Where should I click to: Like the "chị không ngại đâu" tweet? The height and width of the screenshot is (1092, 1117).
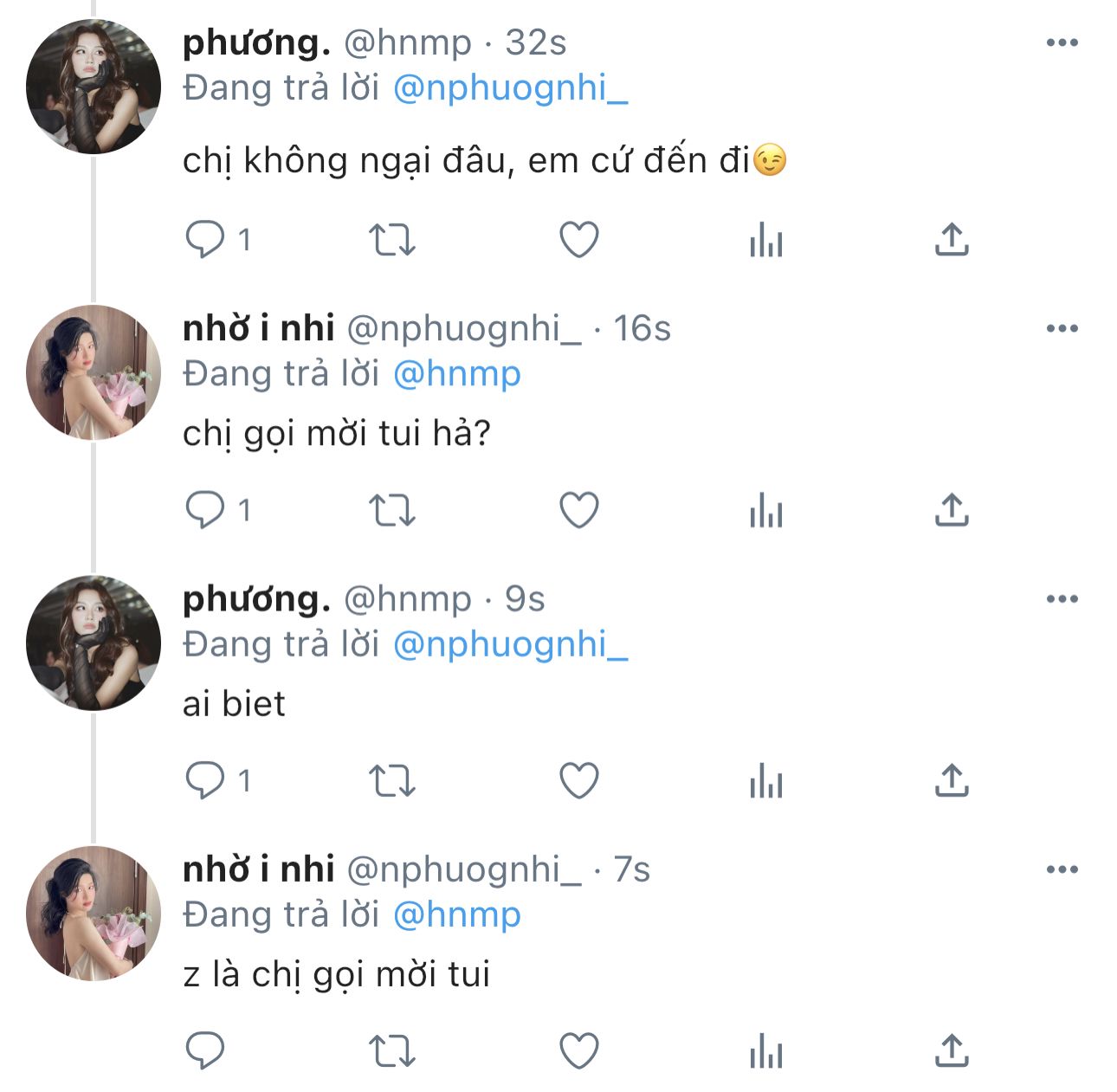pos(579,240)
